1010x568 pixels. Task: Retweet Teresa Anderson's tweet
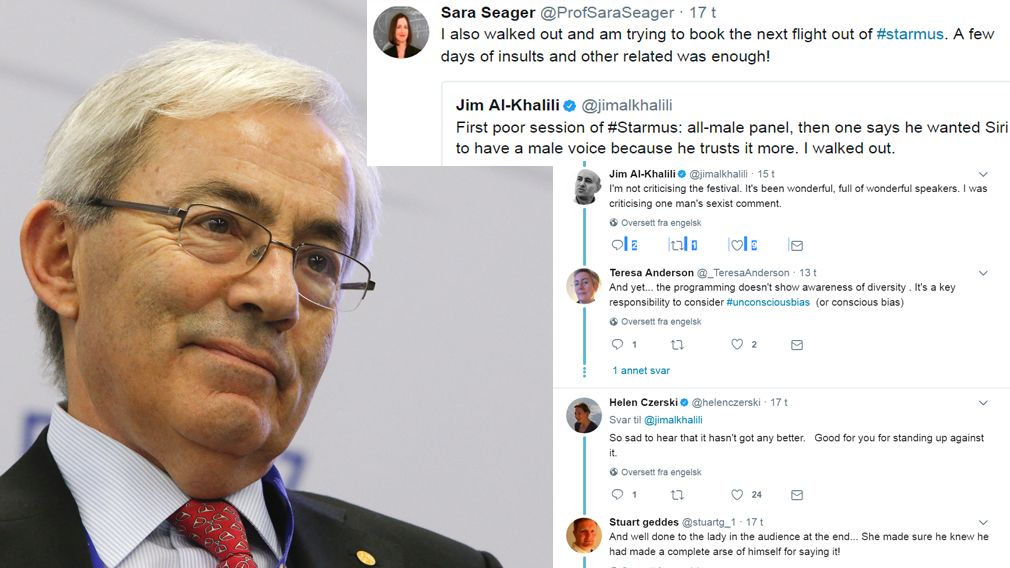click(x=677, y=345)
